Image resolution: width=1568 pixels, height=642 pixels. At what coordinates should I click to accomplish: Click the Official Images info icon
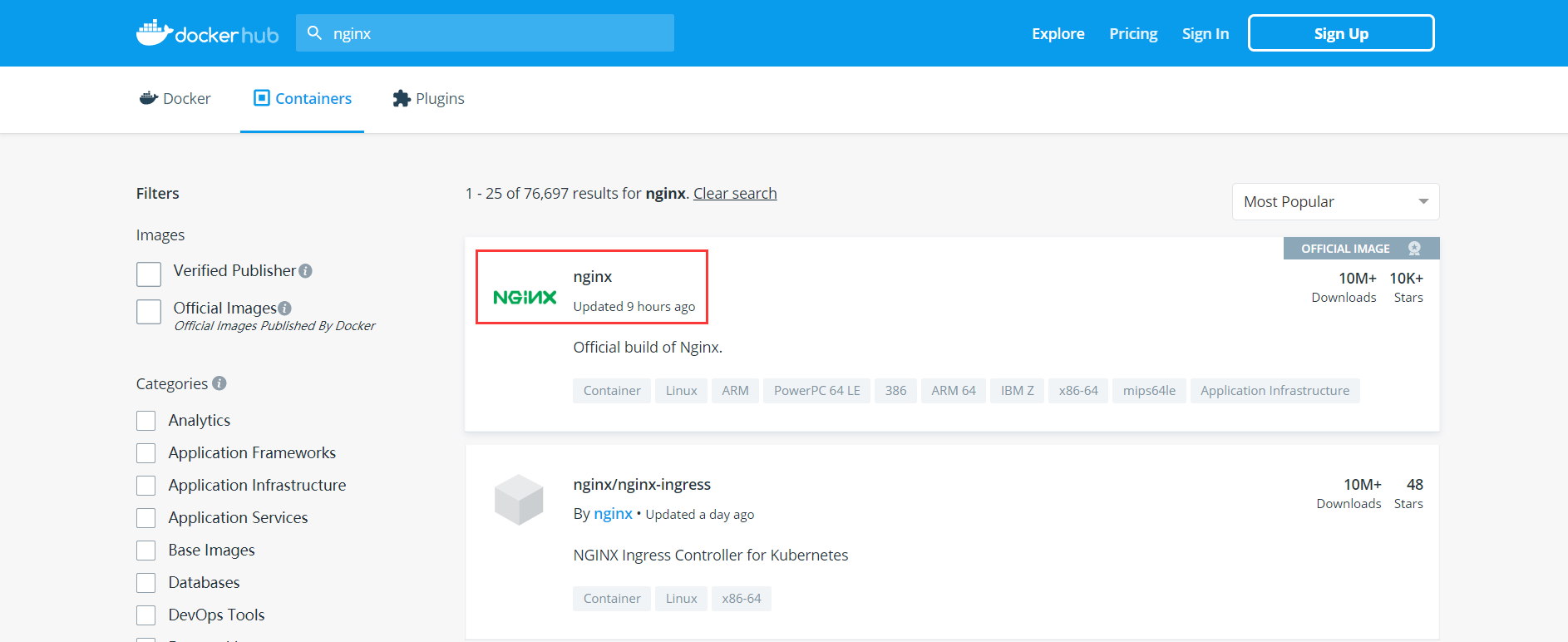click(284, 308)
